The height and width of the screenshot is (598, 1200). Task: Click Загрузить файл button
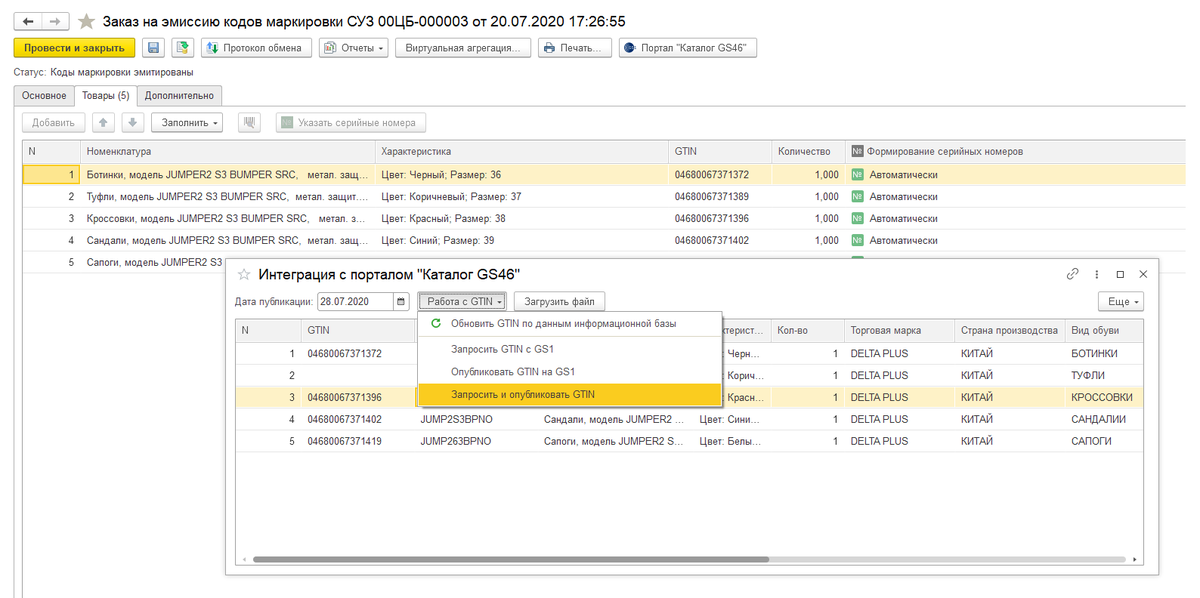(559, 302)
